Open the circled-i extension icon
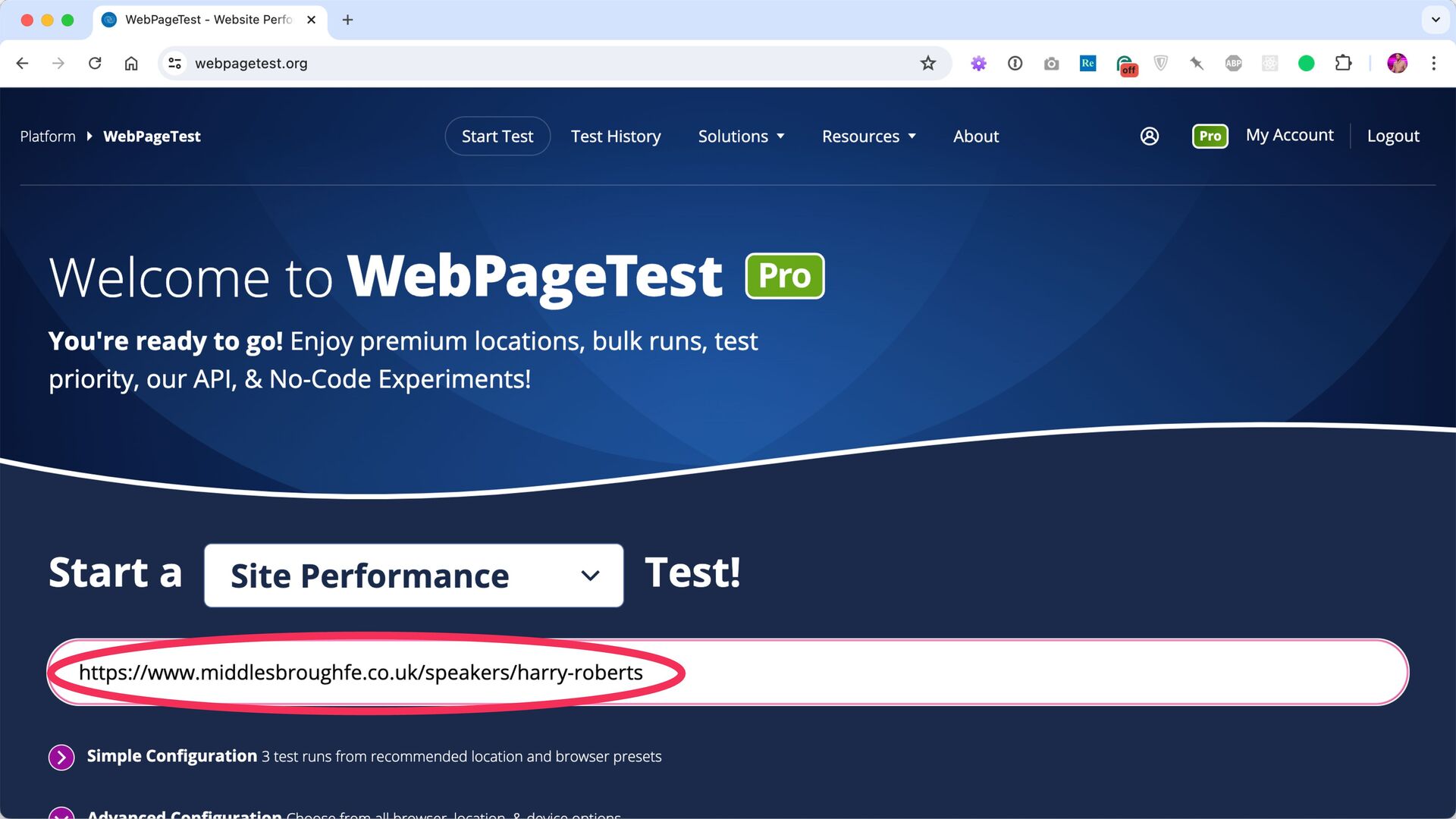Screen dimensions: 1456x819 (x=1015, y=64)
